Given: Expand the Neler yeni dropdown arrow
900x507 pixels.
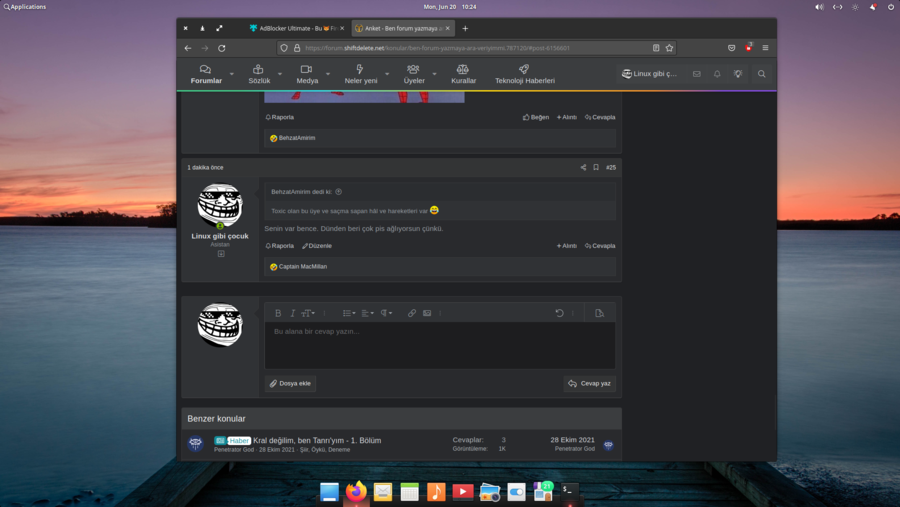Looking at the screenshot, I should (x=387, y=74).
